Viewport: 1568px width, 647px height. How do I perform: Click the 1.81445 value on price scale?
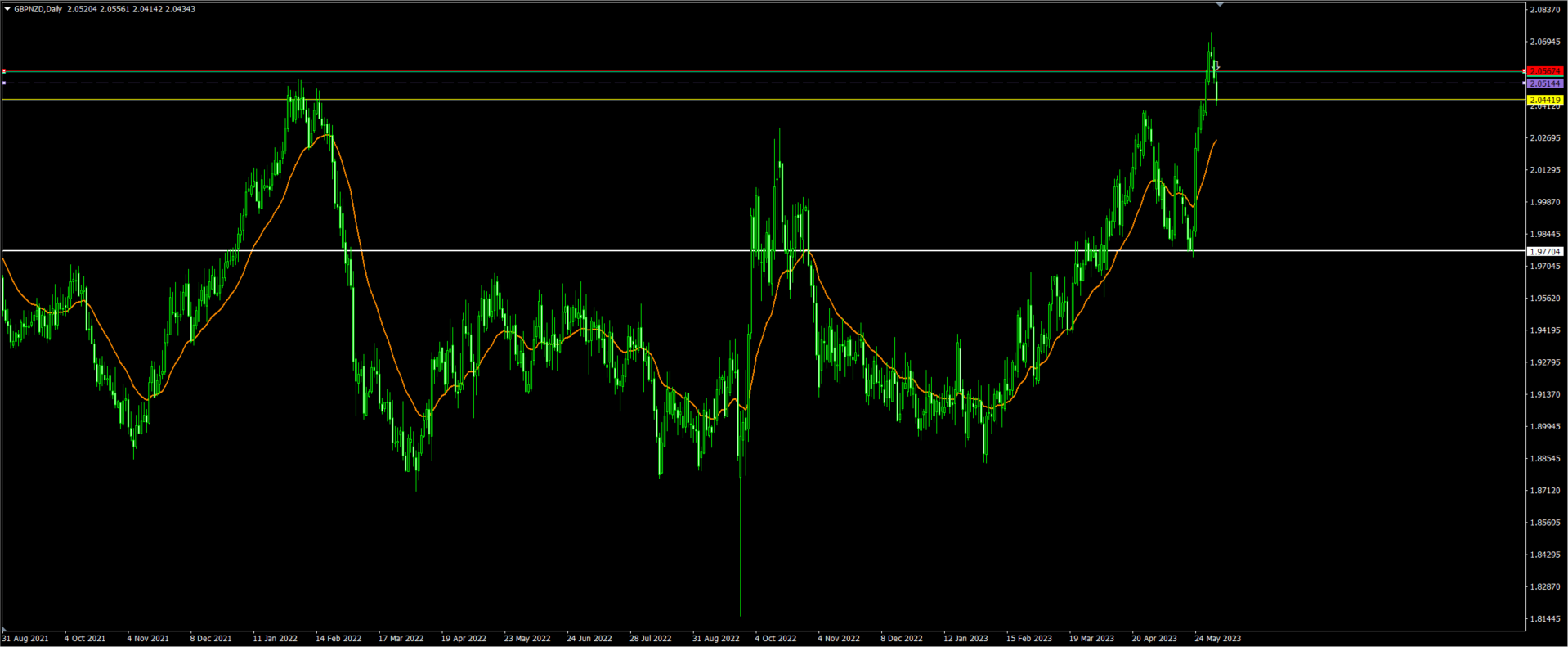coord(1544,618)
